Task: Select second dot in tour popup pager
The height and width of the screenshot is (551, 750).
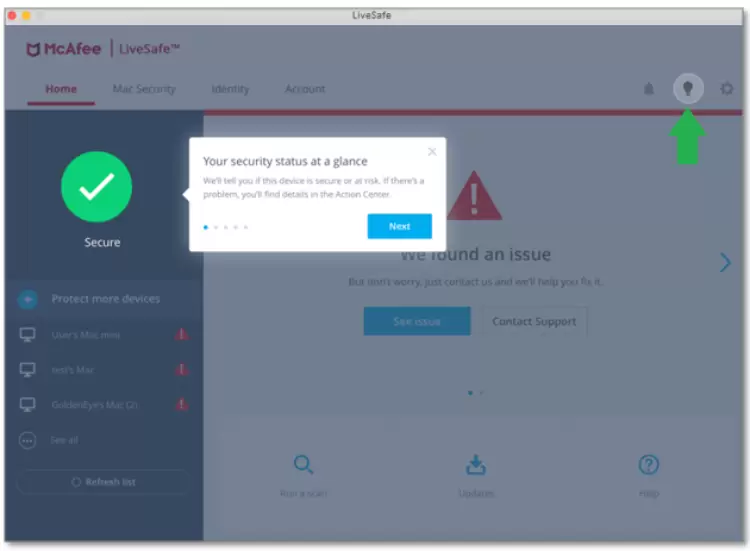Action: click(216, 227)
